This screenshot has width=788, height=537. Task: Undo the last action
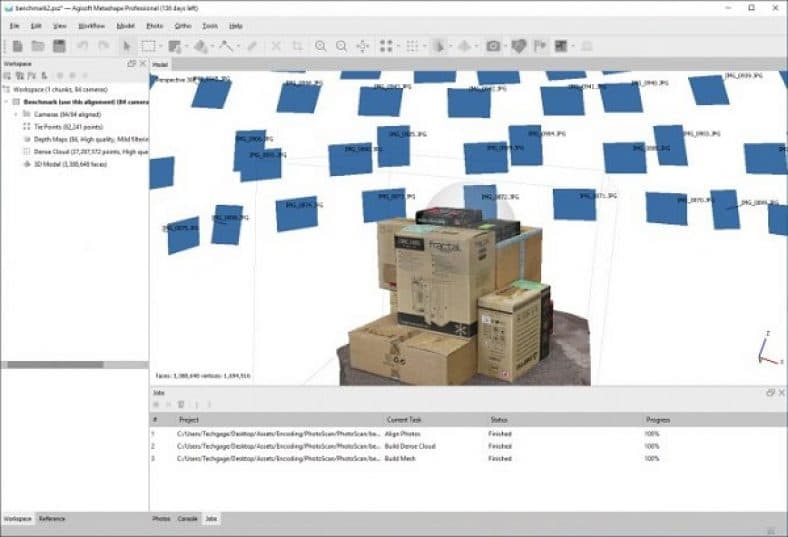click(x=83, y=46)
